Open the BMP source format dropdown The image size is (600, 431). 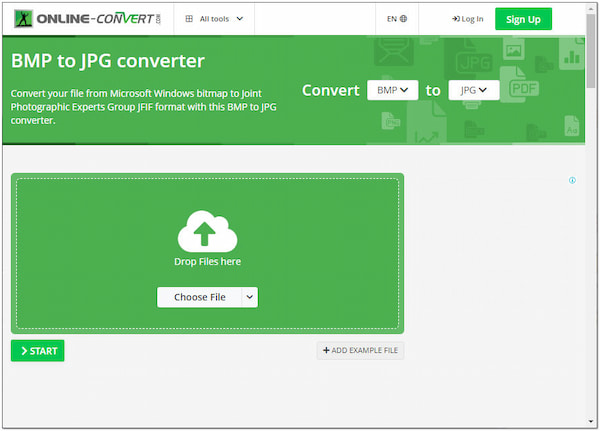click(x=393, y=90)
